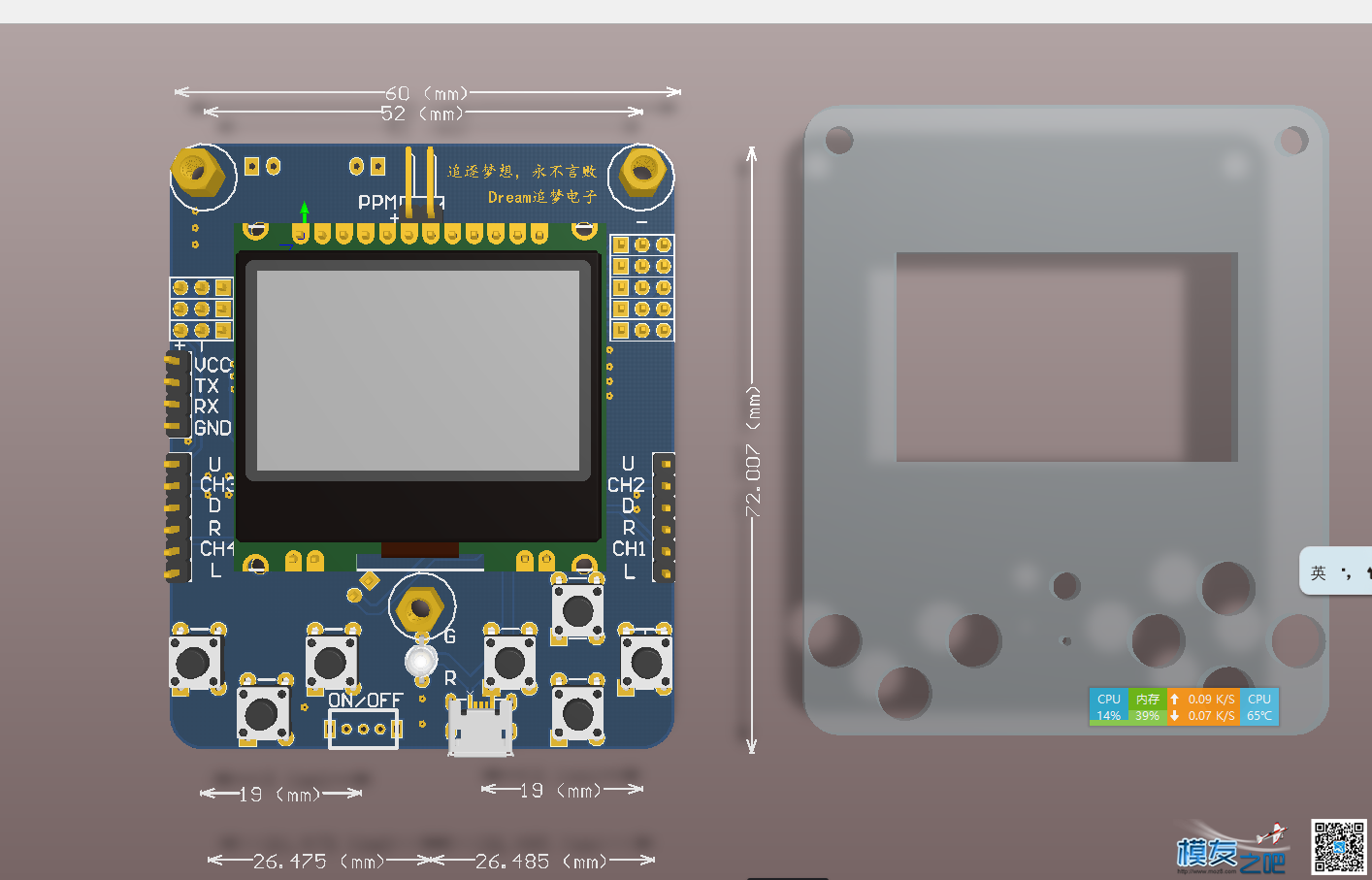Image resolution: width=1372 pixels, height=880 pixels.
Task: Click the GND silkscreen label
Action: click(x=212, y=428)
